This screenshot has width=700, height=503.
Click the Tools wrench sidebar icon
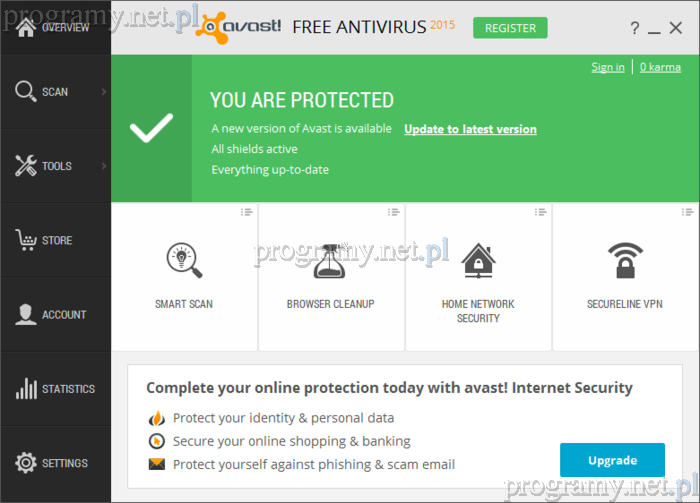(26, 166)
